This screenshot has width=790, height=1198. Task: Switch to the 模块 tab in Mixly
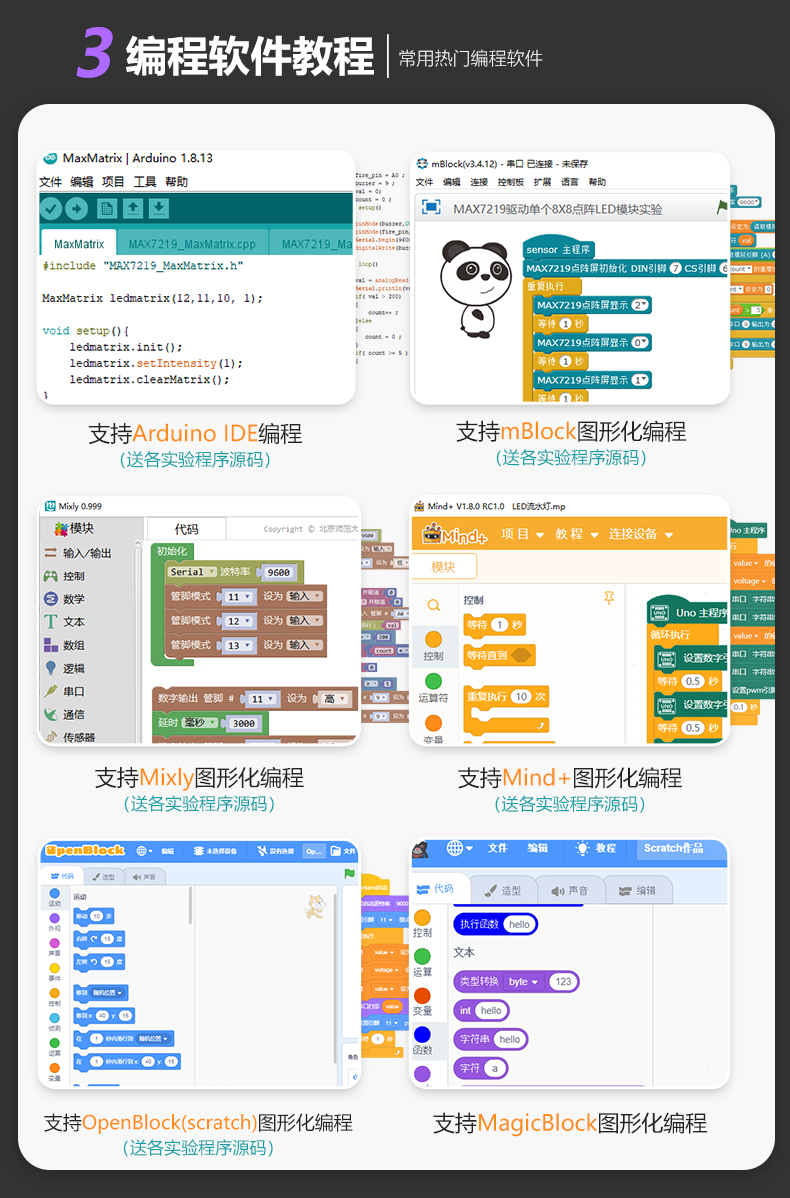[75, 528]
